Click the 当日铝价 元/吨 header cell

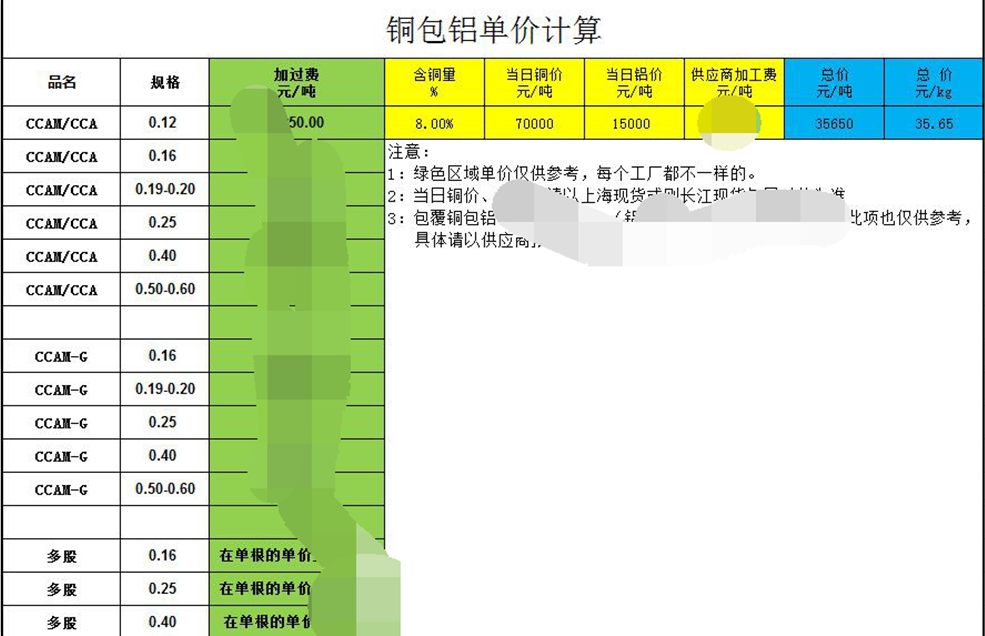click(x=634, y=82)
